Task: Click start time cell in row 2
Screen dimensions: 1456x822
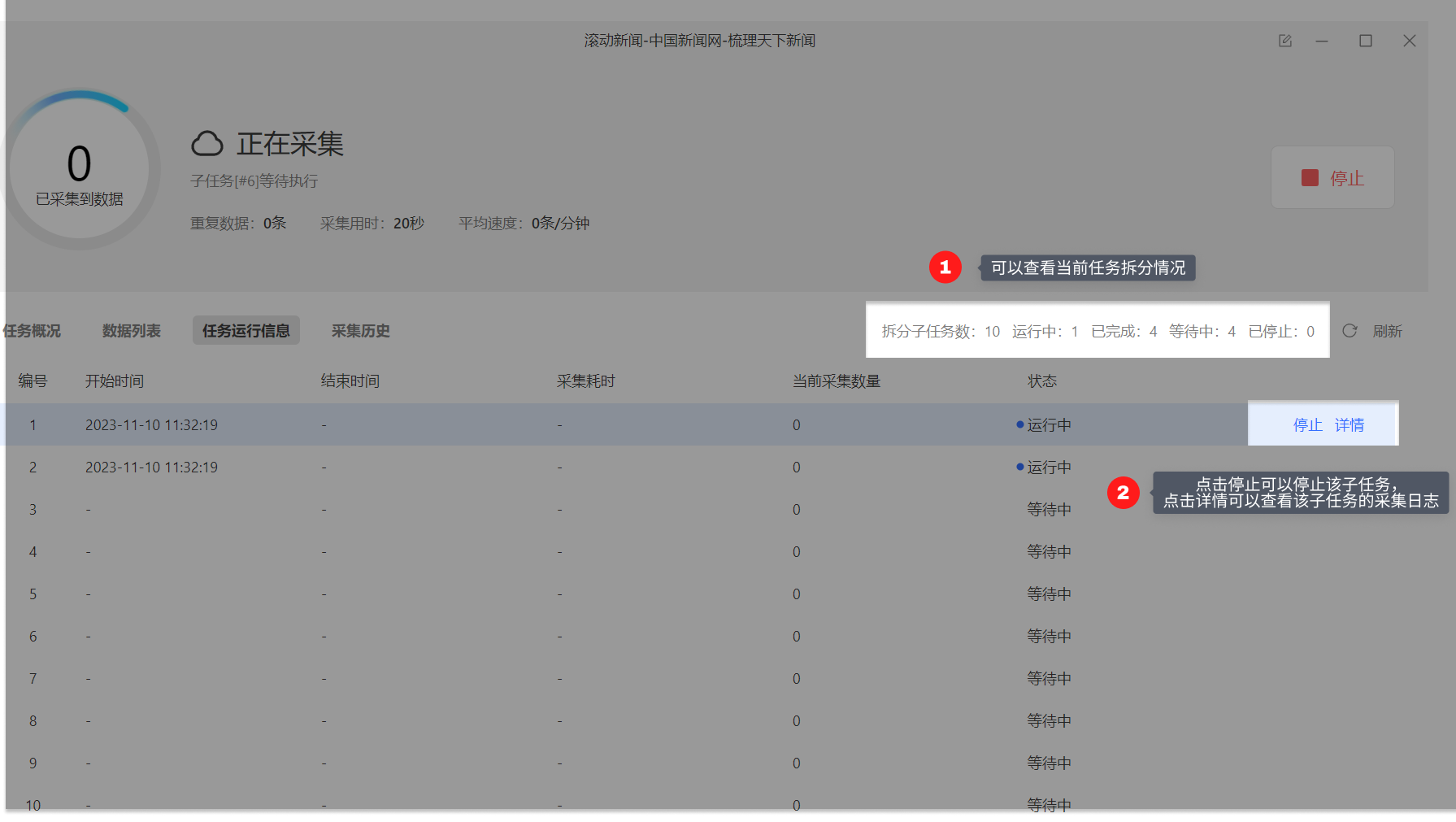Action: pyautogui.click(x=151, y=468)
